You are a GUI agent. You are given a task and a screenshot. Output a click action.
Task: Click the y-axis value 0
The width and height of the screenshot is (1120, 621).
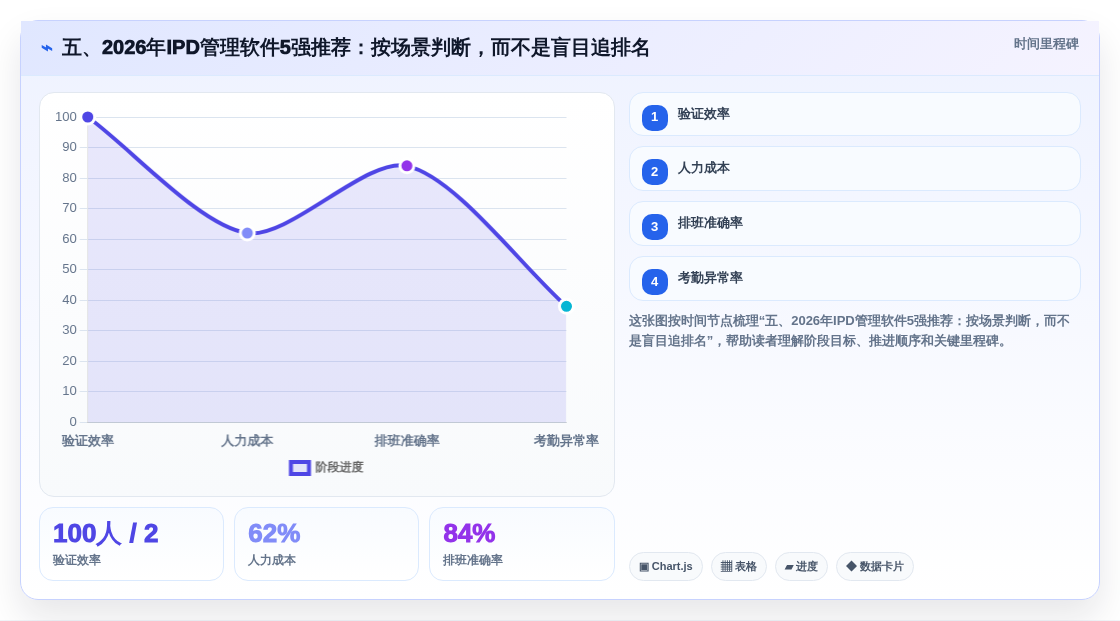click(x=73, y=422)
